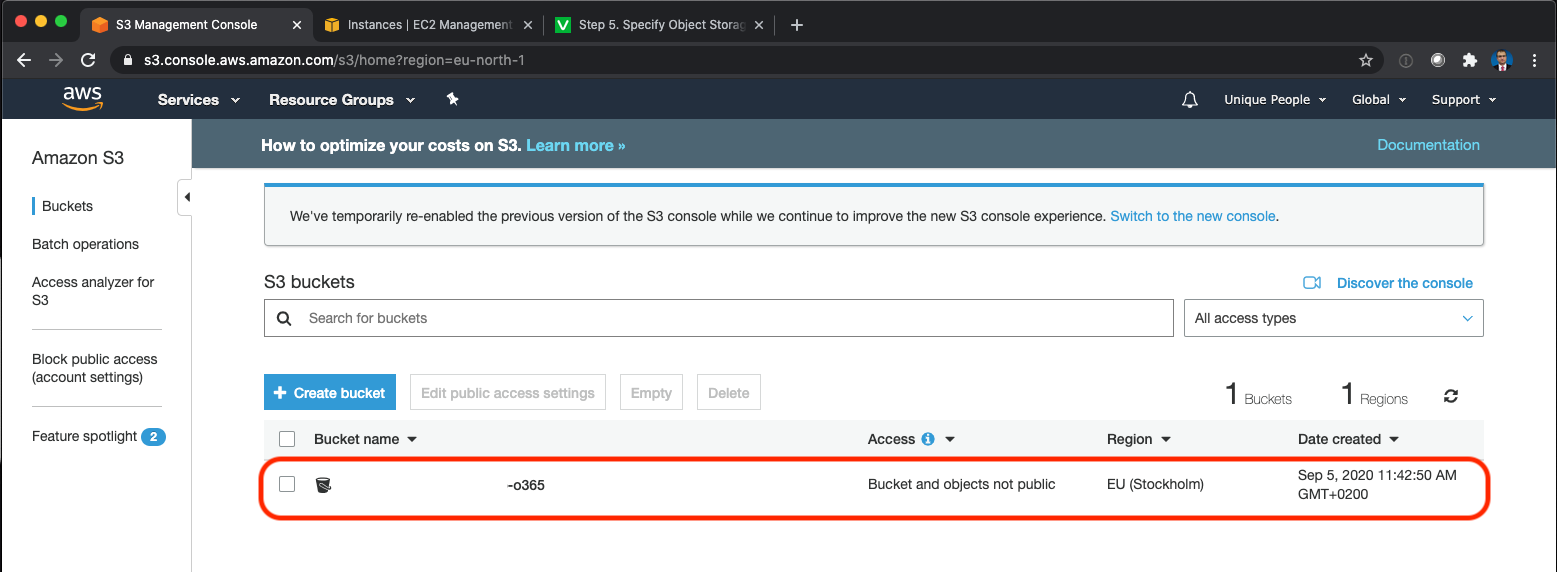Sort by Bucket name column
This screenshot has width=1557, height=572.
365,439
